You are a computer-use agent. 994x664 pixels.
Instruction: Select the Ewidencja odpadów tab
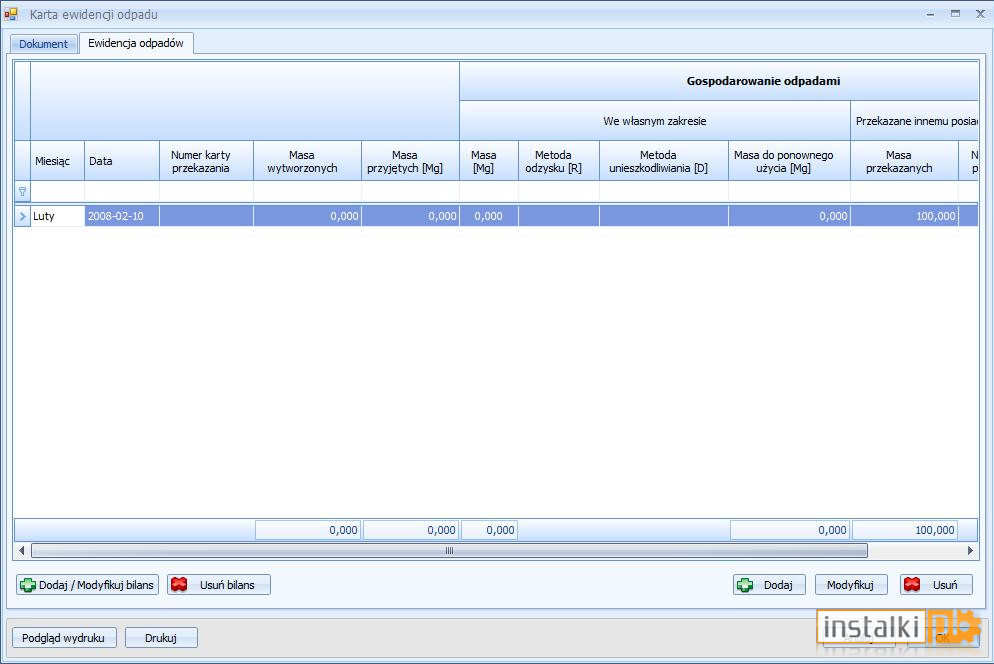(136, 43)
